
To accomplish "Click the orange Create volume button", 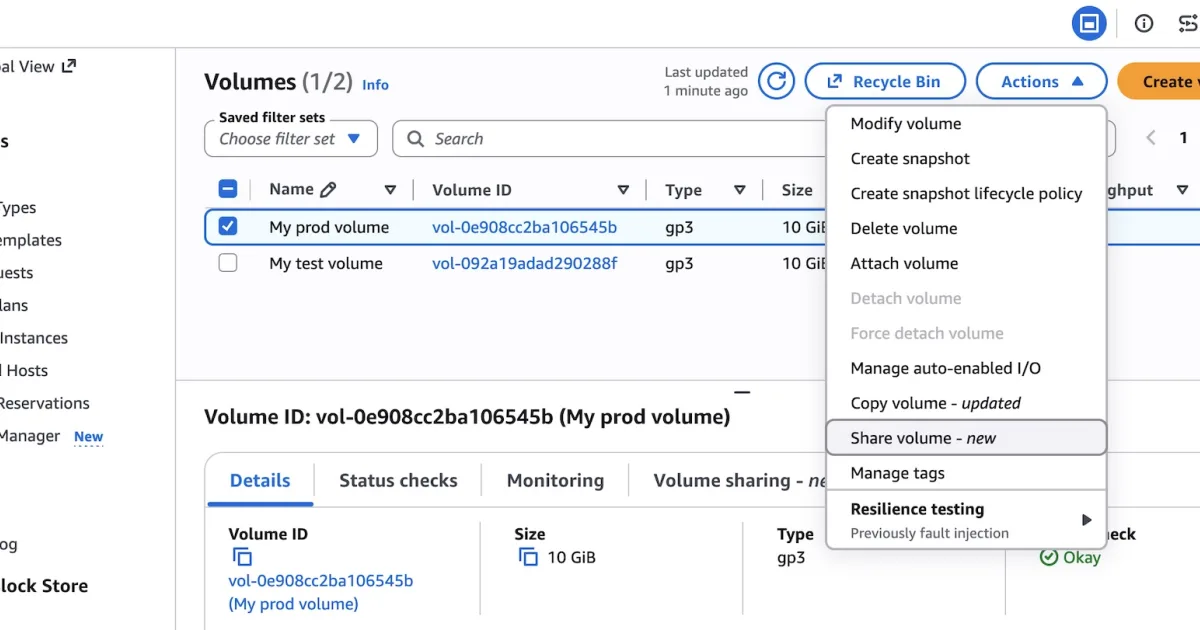I will coord(1158,82).
